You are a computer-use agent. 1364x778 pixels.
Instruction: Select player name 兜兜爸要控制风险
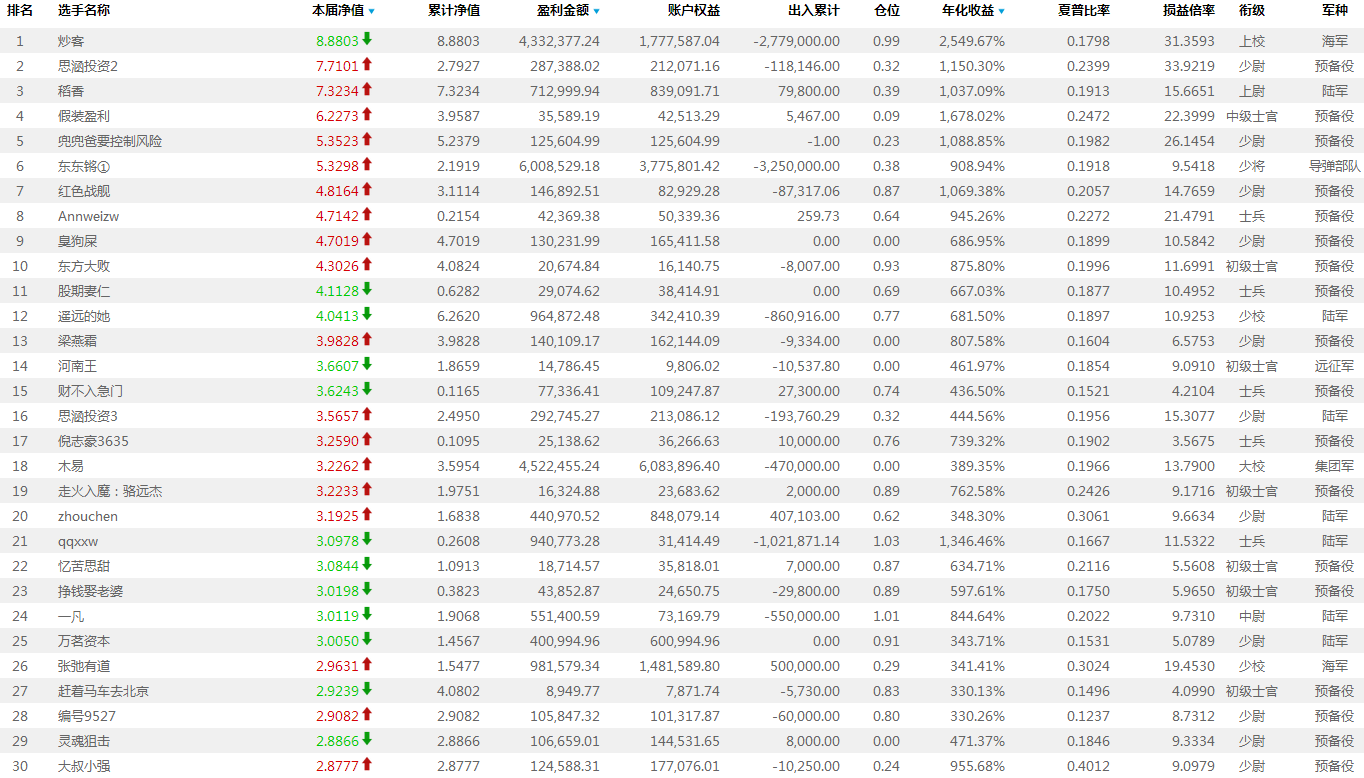pos(110,141)
